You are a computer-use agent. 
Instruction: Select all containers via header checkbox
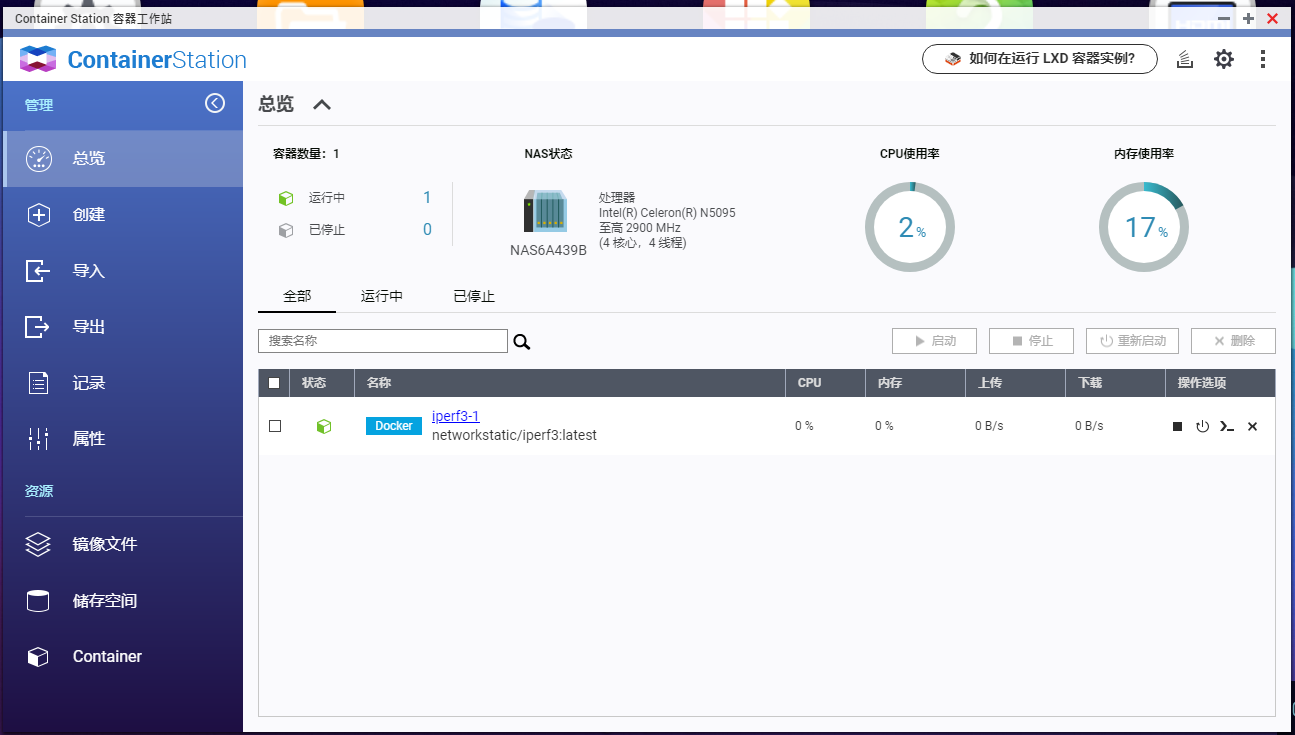point(273,383)
